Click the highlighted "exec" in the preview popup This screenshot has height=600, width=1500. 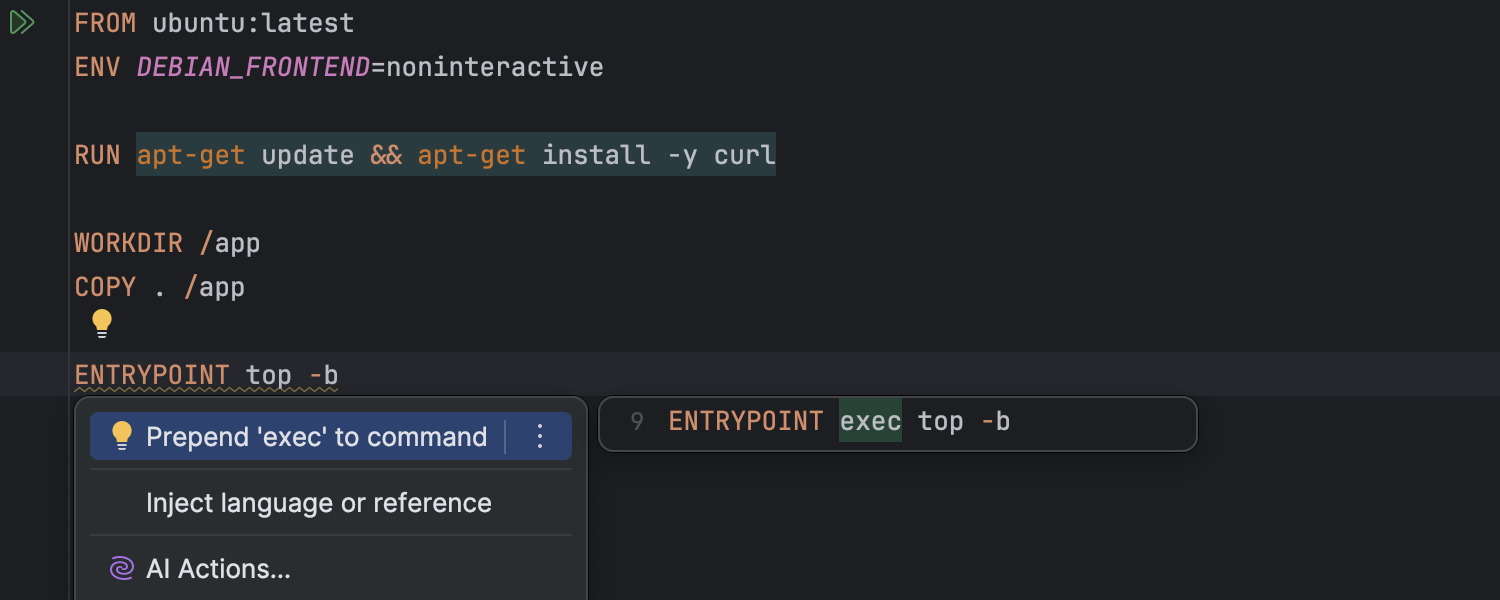point(870,422)
